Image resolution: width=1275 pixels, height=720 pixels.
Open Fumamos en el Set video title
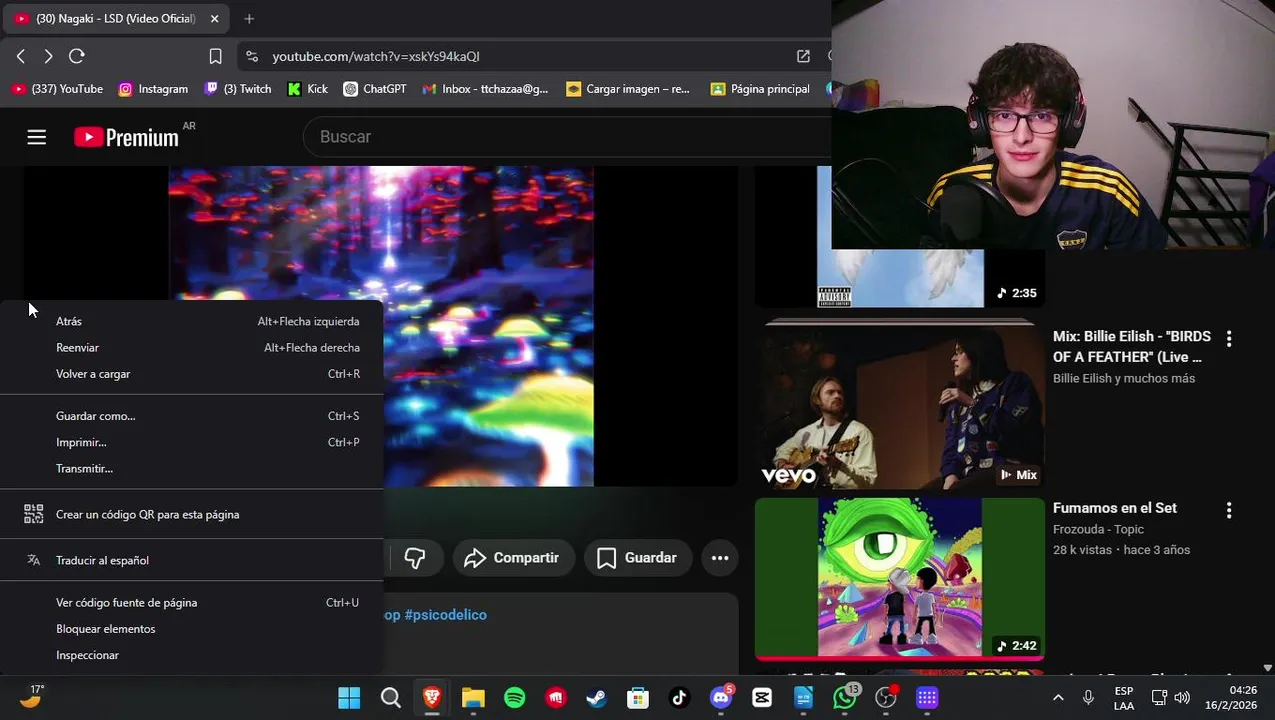(x=1115, y=508)
